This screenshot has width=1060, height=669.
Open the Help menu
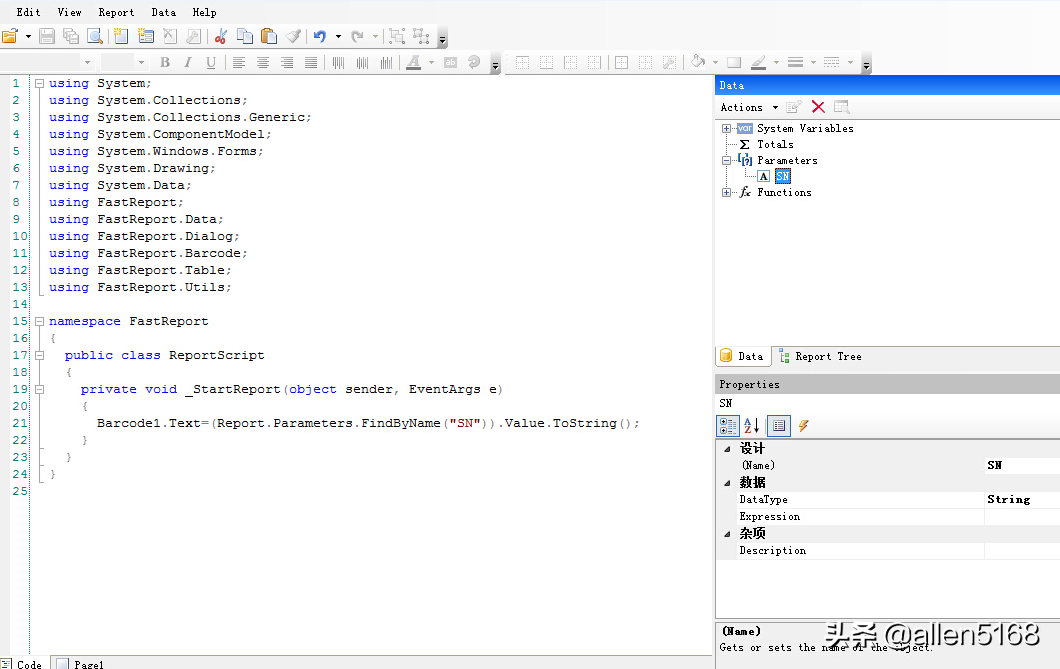(204, 12)
